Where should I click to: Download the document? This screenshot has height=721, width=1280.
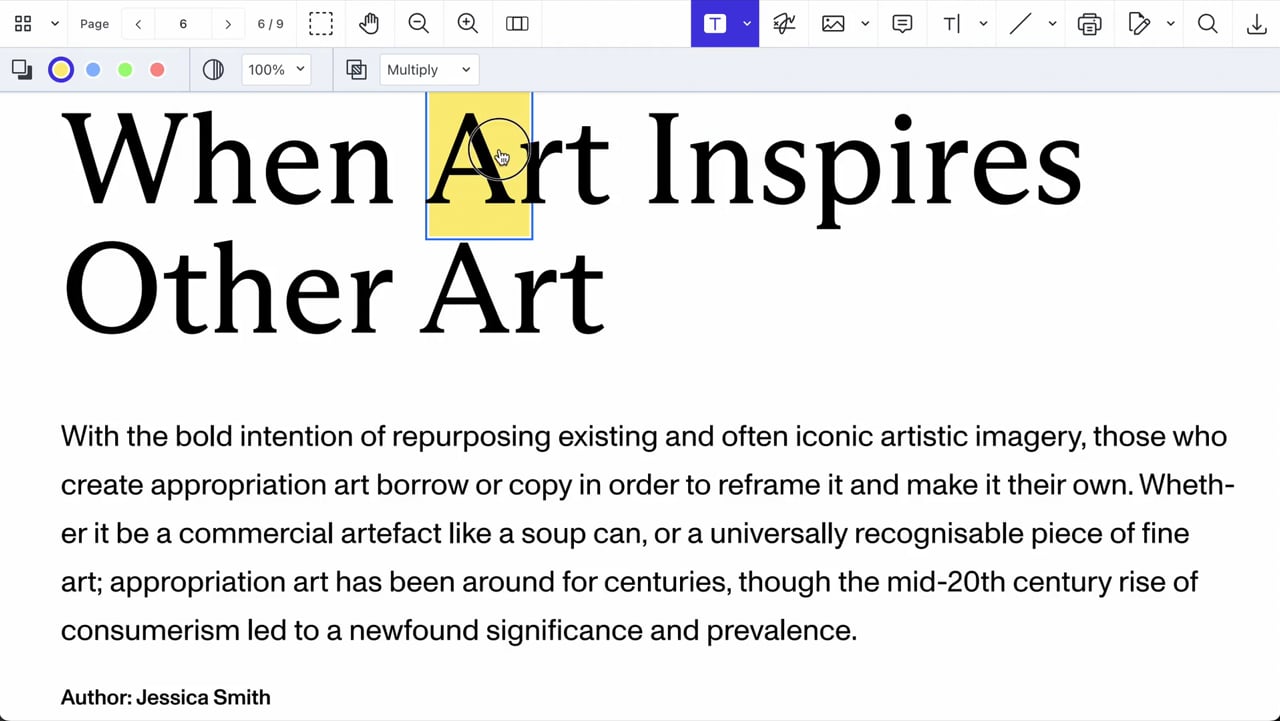[1257, 24]
